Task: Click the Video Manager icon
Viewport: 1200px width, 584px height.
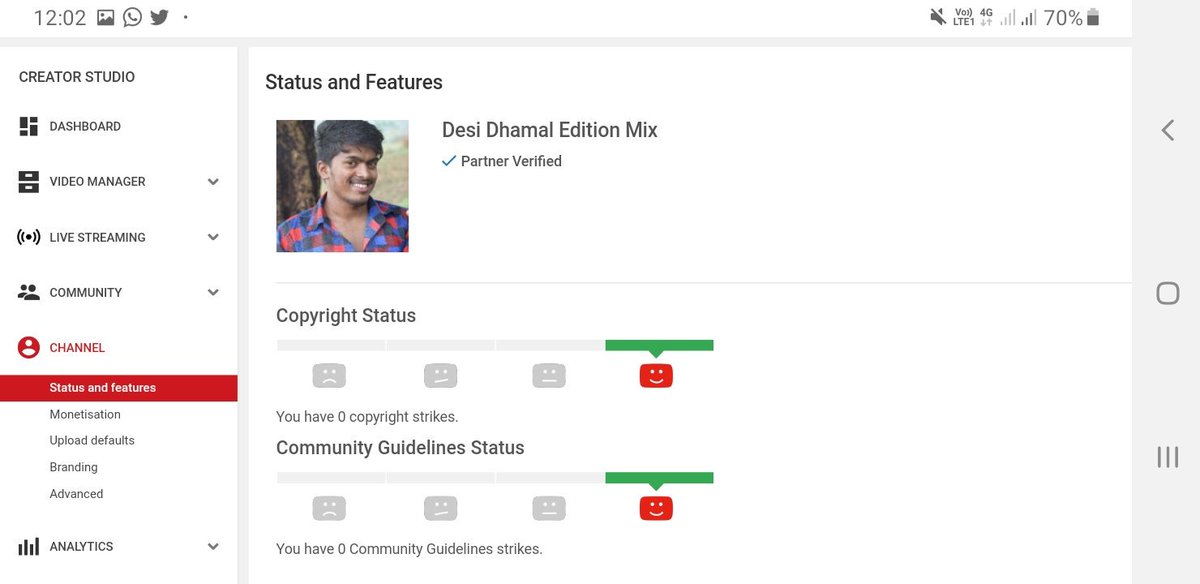Action: tap(28, 182)
